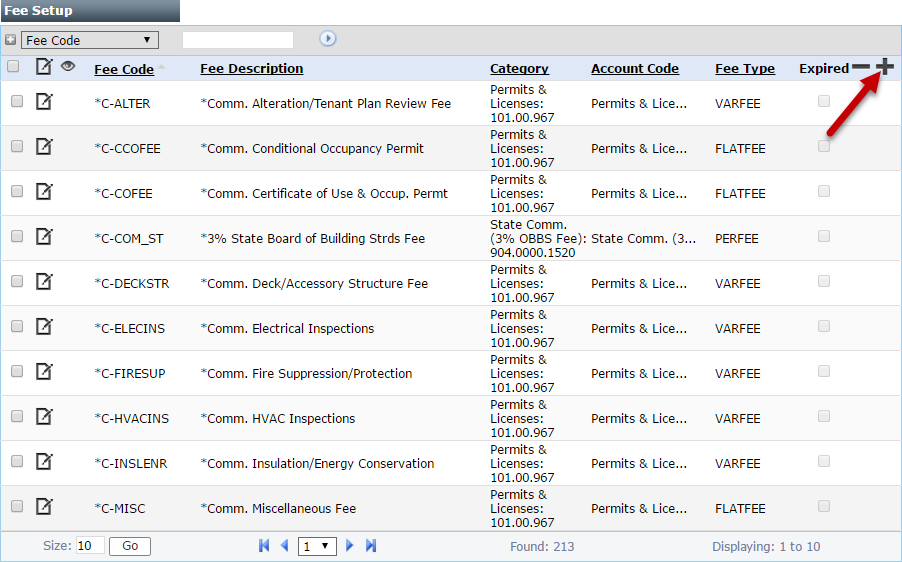Click the search go arrow icon

[328, 39]
